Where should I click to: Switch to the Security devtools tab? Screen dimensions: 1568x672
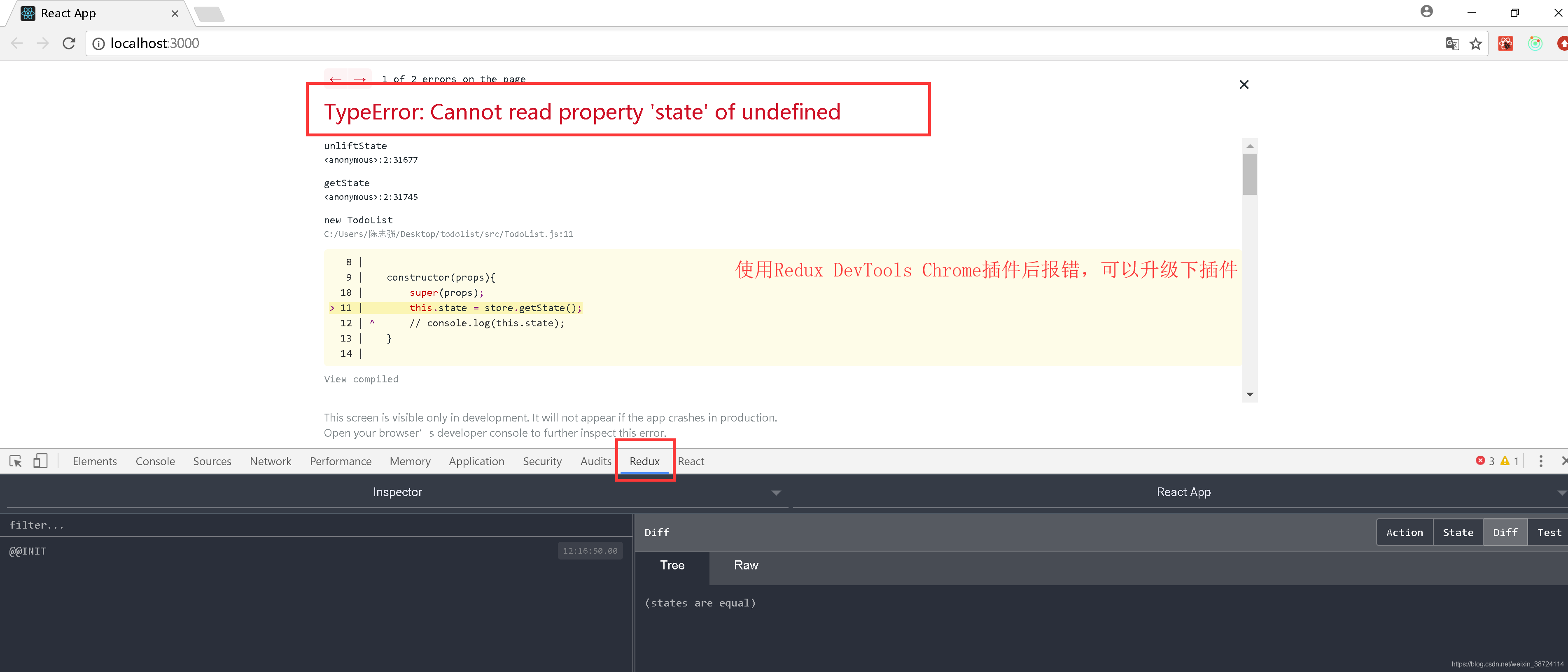pyautogui.click(x=542, y=461)
